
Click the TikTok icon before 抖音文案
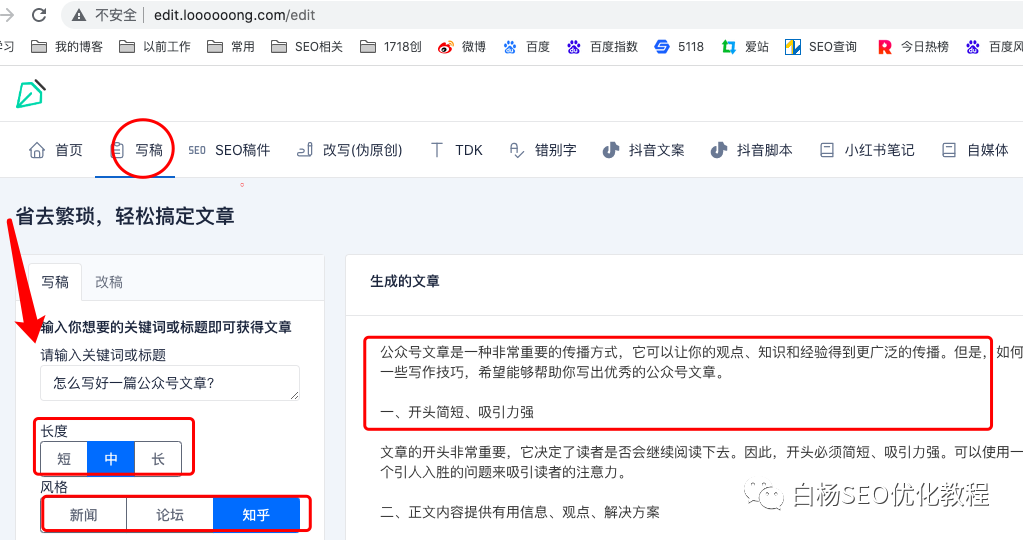coord(611,150)
